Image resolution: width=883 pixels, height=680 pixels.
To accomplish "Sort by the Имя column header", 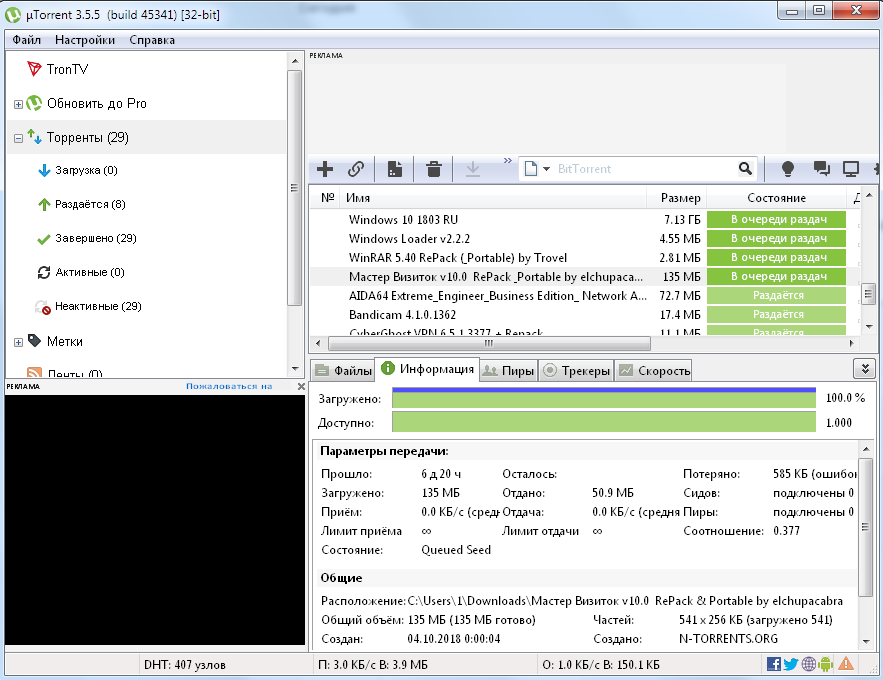I will coord(493,198).
